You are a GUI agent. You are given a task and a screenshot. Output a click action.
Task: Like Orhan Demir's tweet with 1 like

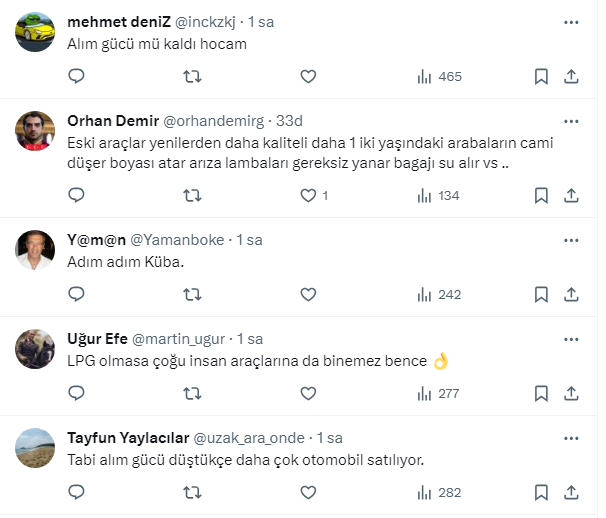pos(309,195)
